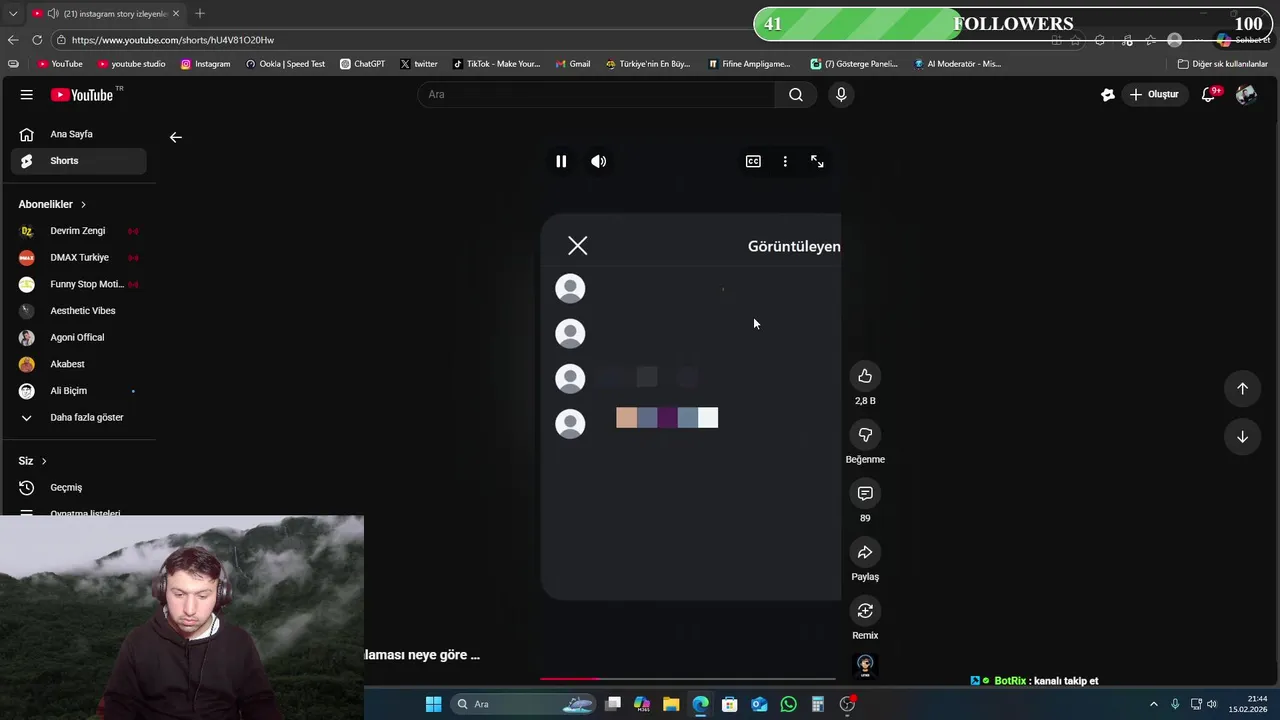
Task: Open twitter bookmark
Action: (x=418, y=64)
